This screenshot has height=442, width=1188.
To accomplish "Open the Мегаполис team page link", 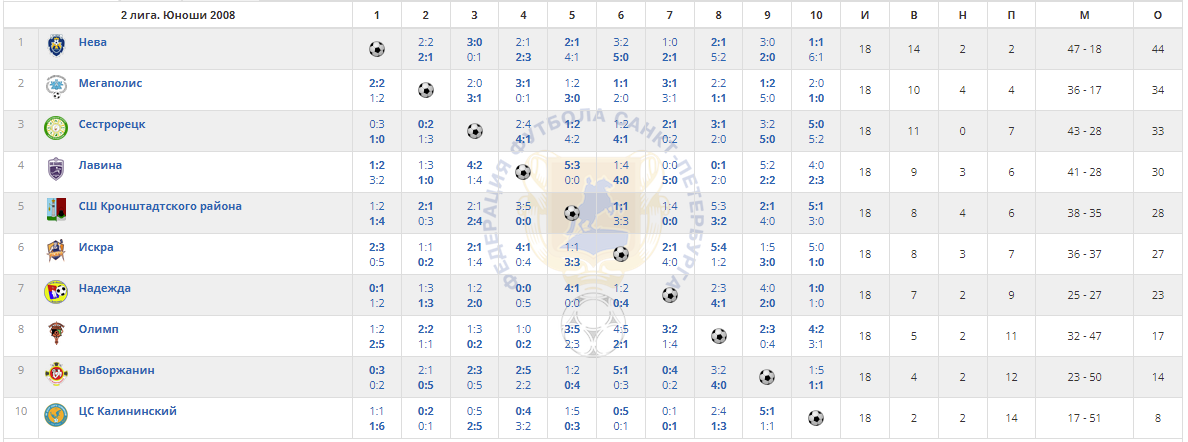I will pyautogui.click(x=111, y=83).
